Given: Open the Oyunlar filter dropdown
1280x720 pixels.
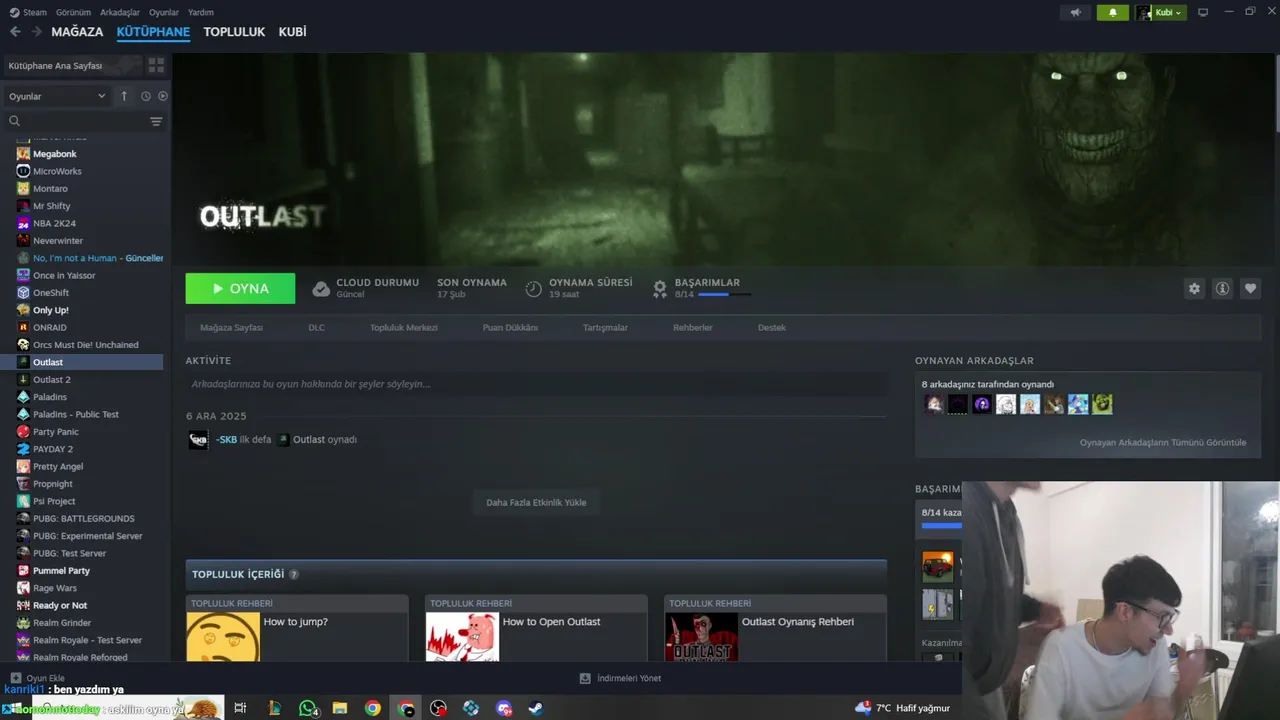Looking at the screenshot, I should click(x=57, y=96).
